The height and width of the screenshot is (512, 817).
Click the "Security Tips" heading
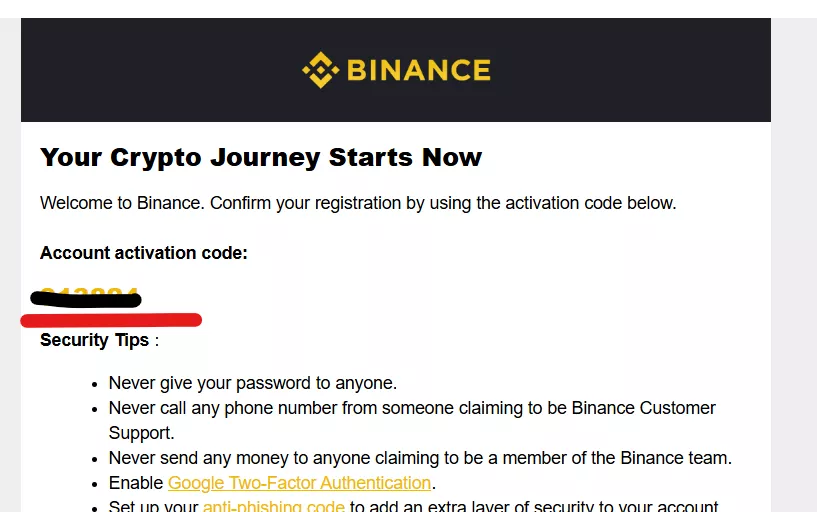(x=94, y=340)
